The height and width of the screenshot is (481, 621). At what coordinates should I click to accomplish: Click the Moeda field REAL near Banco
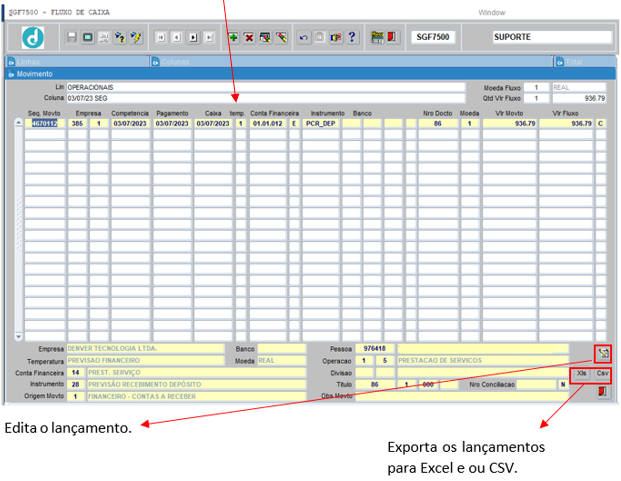pos(282,361)
